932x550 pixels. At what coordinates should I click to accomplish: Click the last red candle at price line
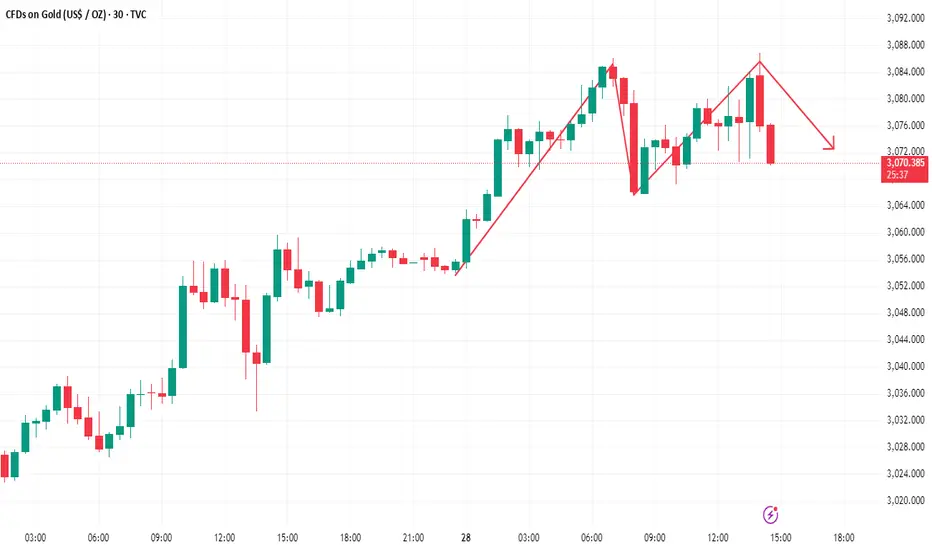click(x=770, y=144)
